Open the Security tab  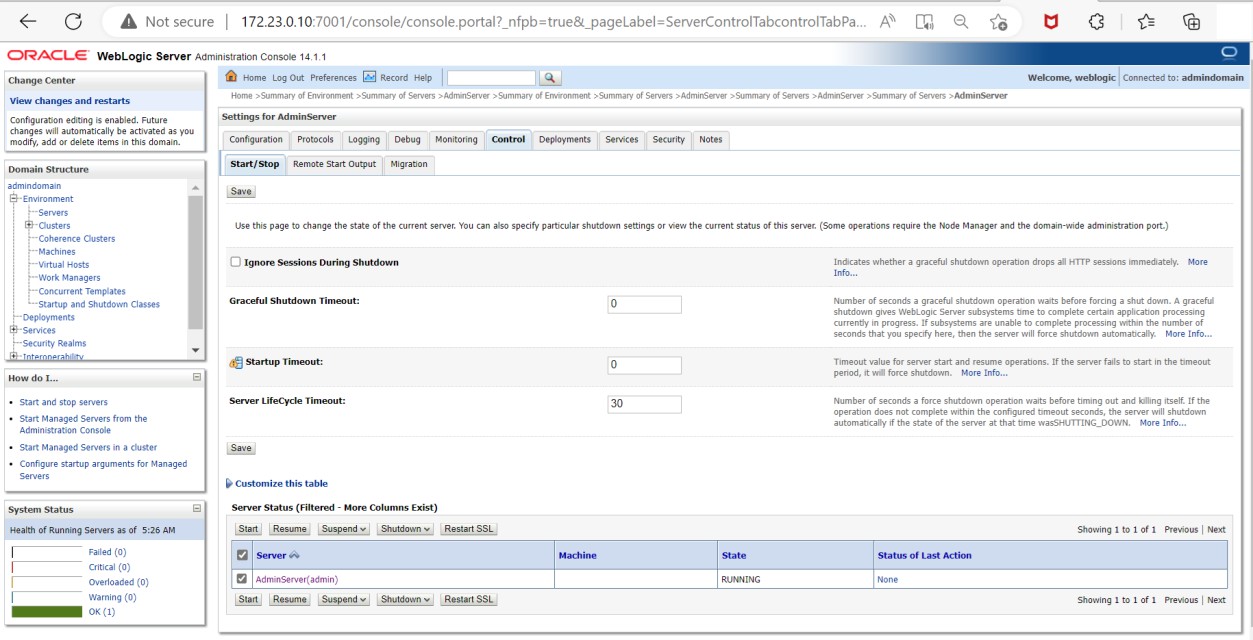[x=669, y=139]
